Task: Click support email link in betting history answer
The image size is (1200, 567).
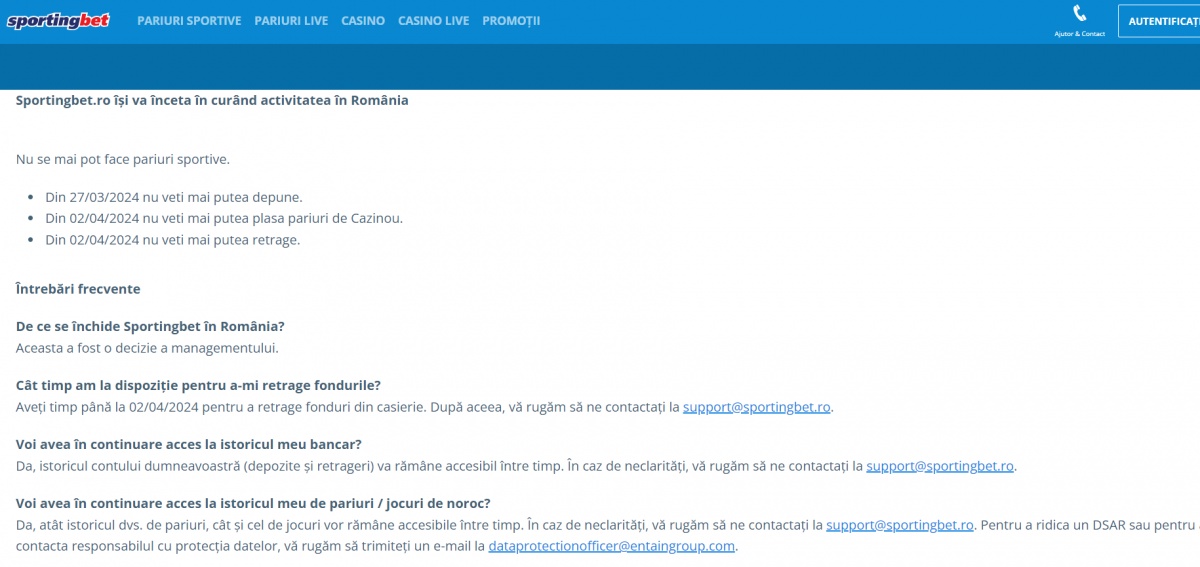Action: (x=900, y=525)
